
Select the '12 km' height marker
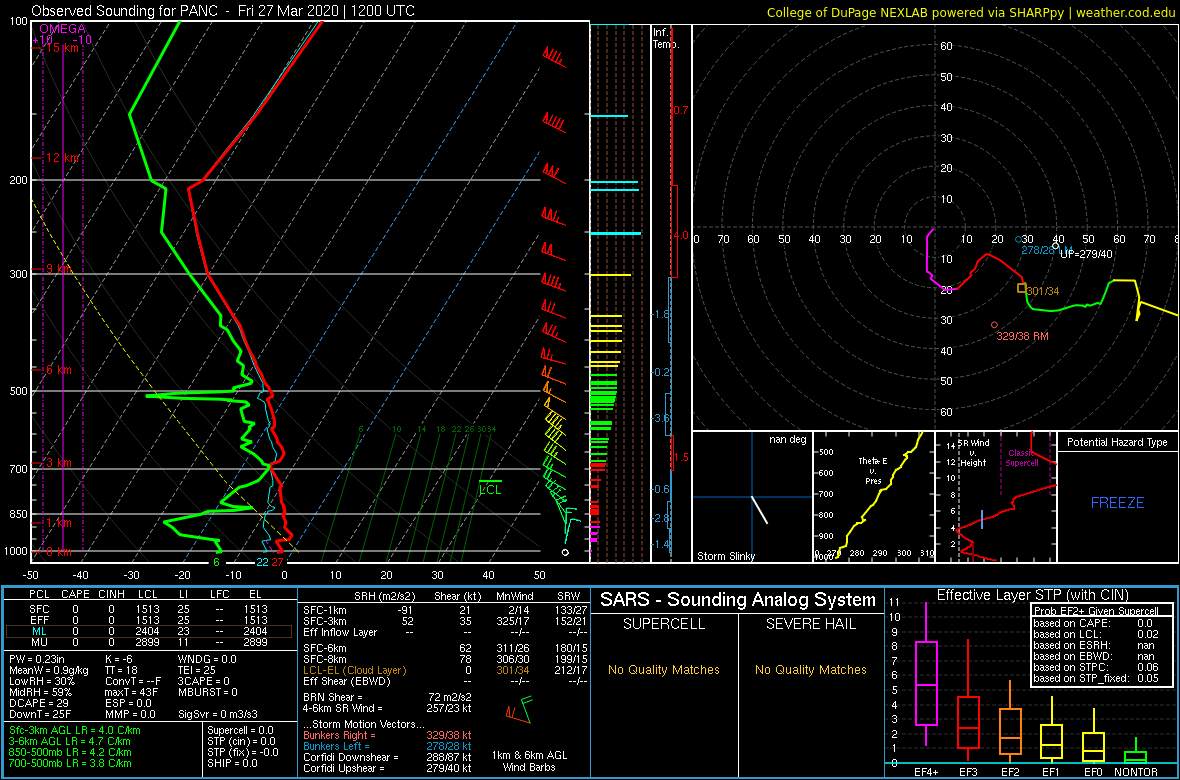click(62, 158)
